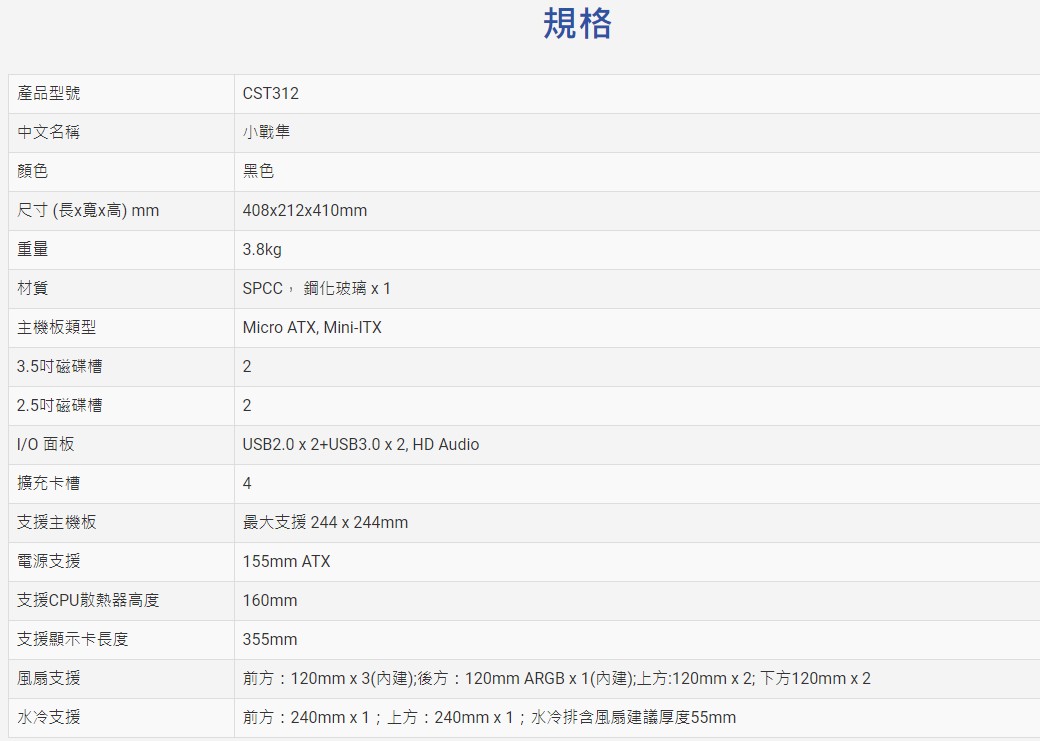Click the USB2.0 x 2+USB3.0 x 2, HD Audio value
The image size is (1040, 741).
[x=361, y=444]
